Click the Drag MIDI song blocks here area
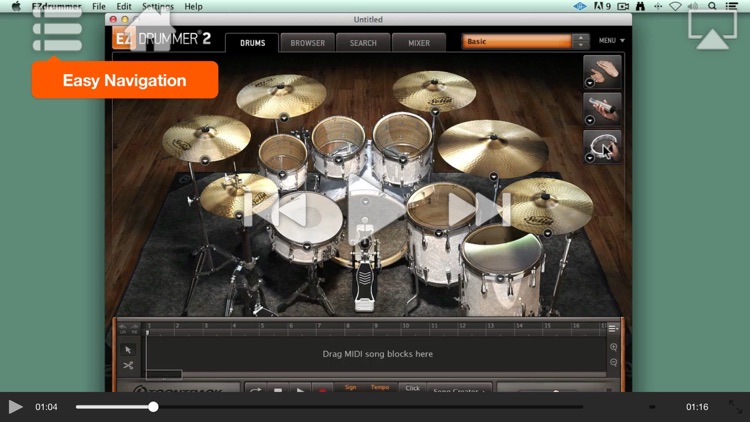750x422 pixels. 377,354
